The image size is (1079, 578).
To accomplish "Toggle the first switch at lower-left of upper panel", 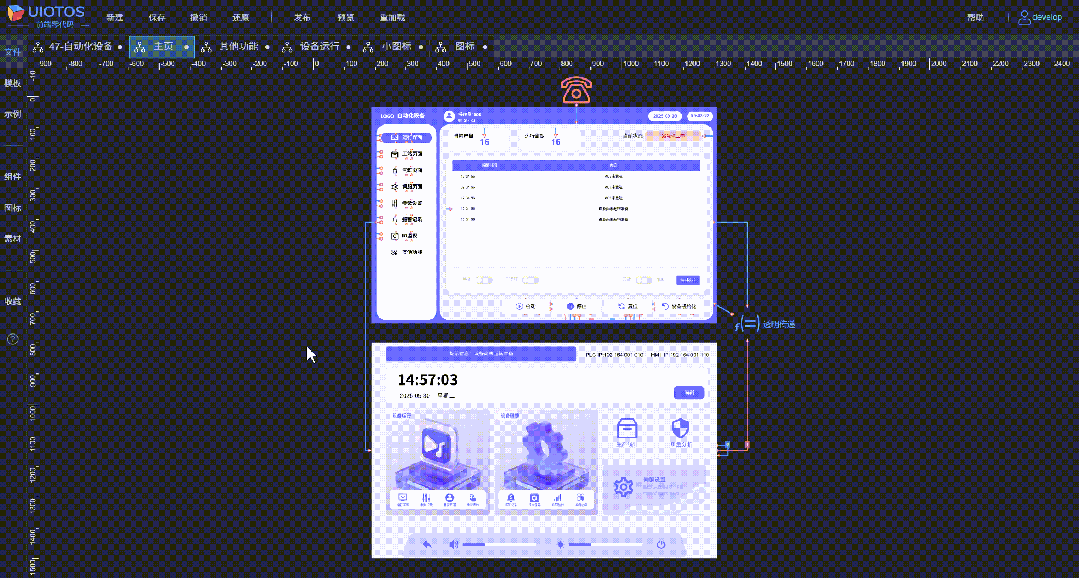I will [486, 280].
